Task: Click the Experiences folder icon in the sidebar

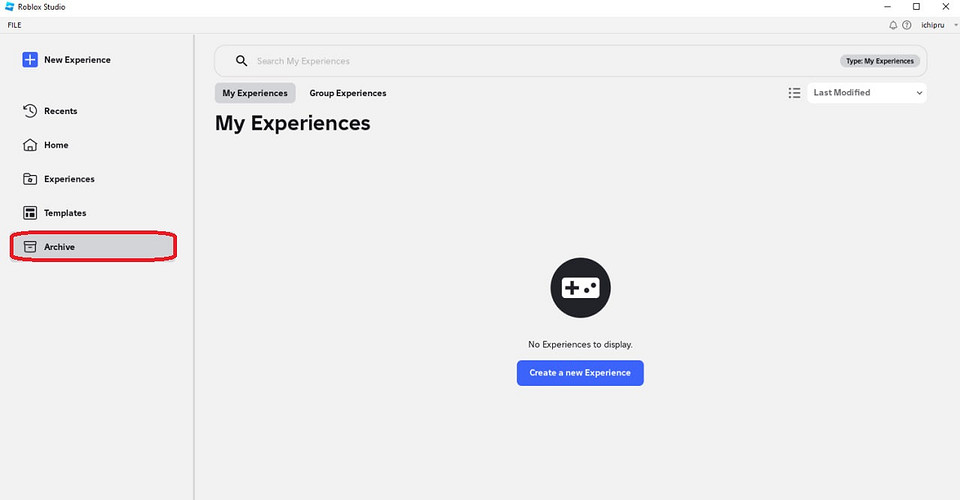Action: point(30,179)
